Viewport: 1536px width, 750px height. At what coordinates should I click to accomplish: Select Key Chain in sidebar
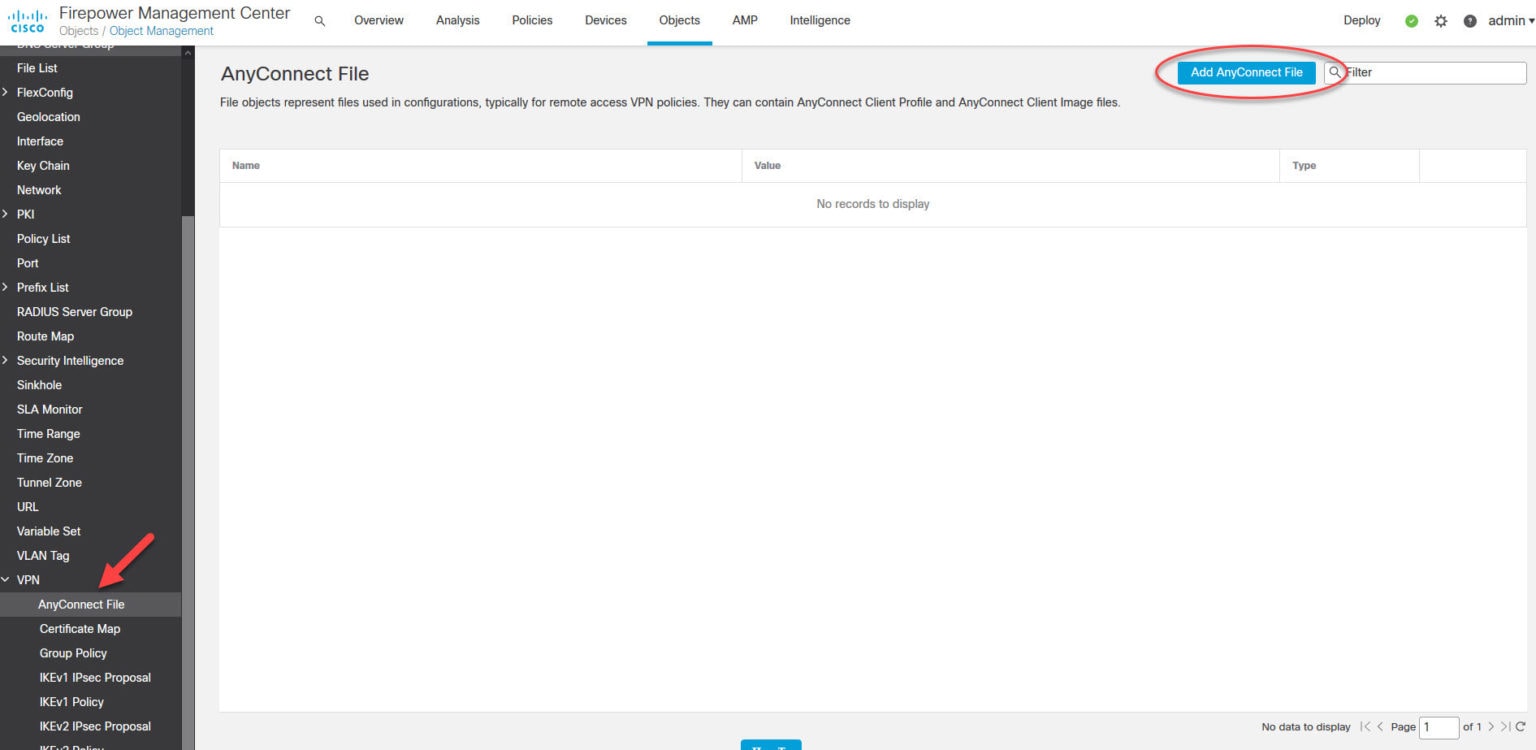coord(43,166)
